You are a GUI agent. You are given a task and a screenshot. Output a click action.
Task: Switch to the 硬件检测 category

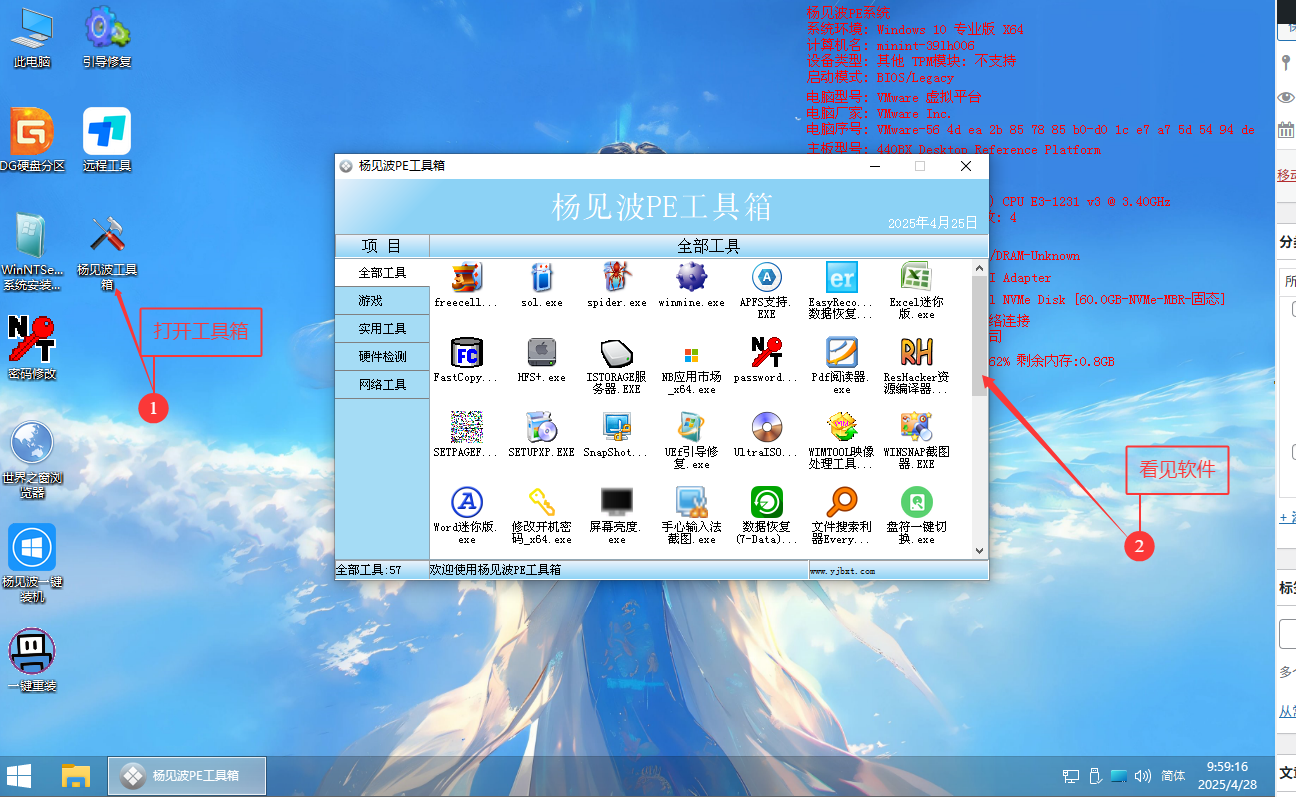tap(382, 357)
